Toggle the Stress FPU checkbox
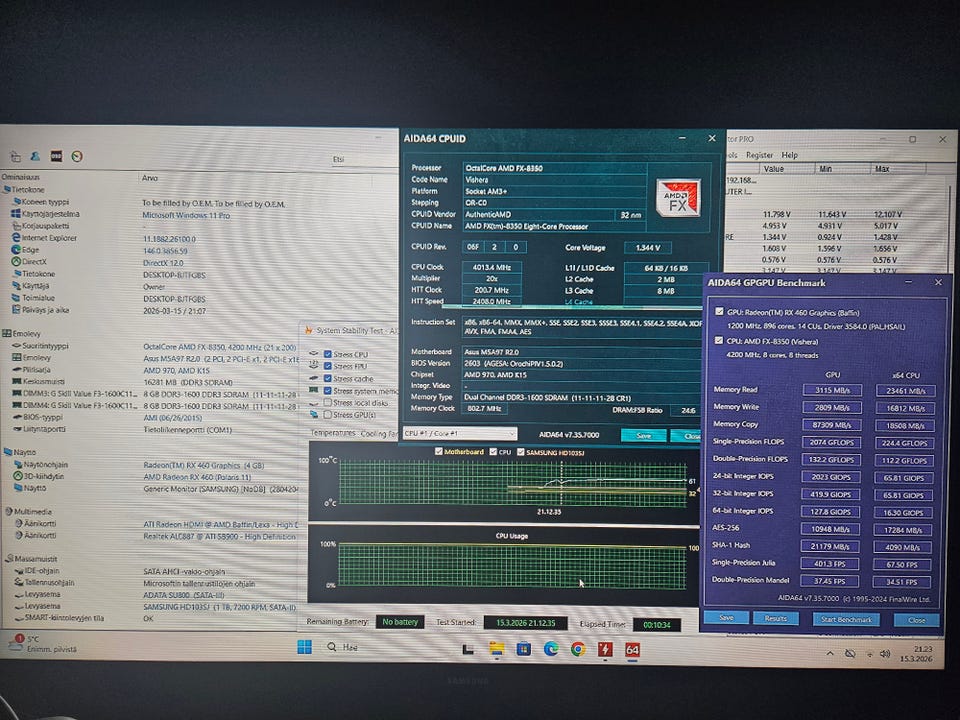 328,366
